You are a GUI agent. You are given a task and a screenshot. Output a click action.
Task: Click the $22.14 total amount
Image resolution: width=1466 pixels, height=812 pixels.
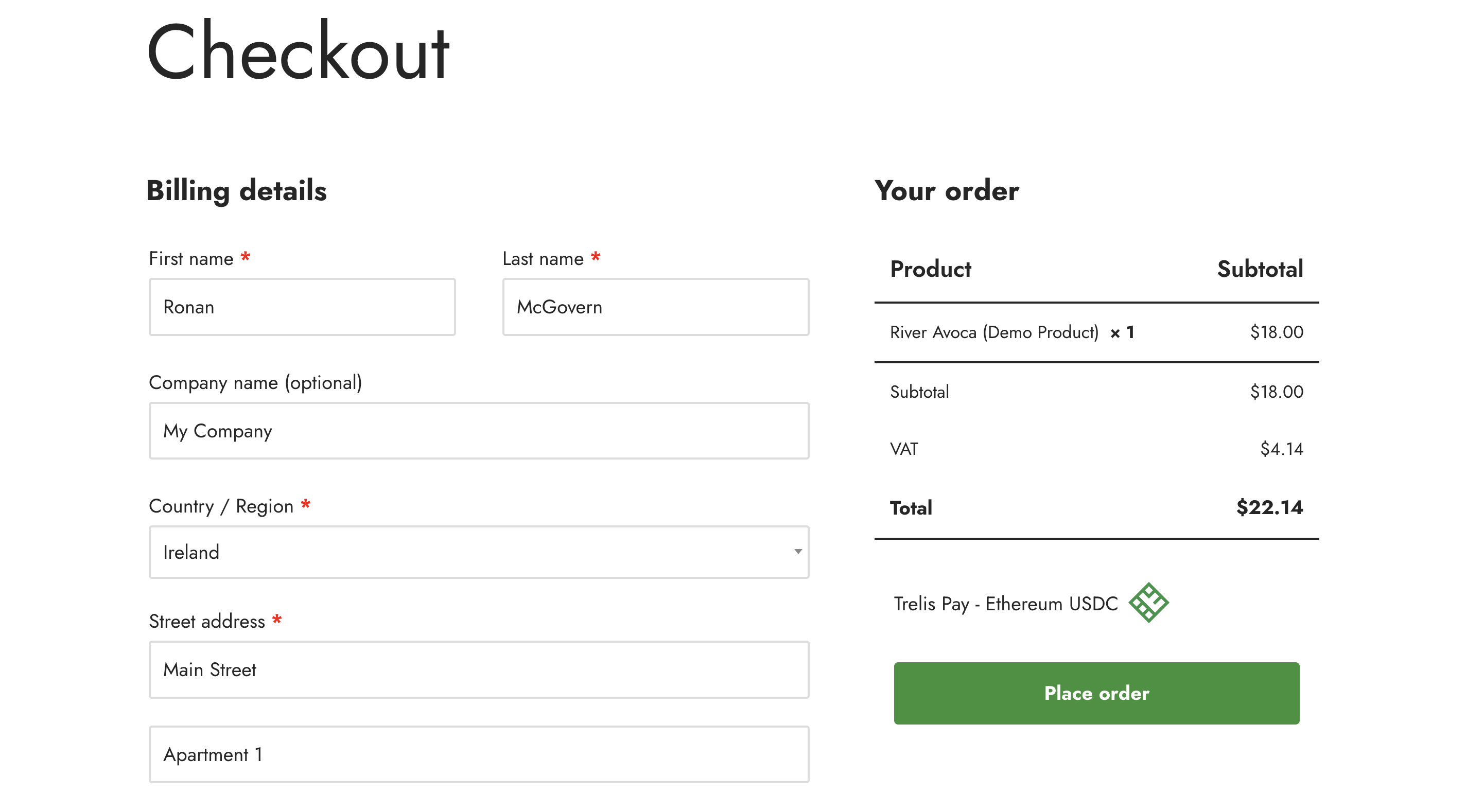coord(1269,507)
